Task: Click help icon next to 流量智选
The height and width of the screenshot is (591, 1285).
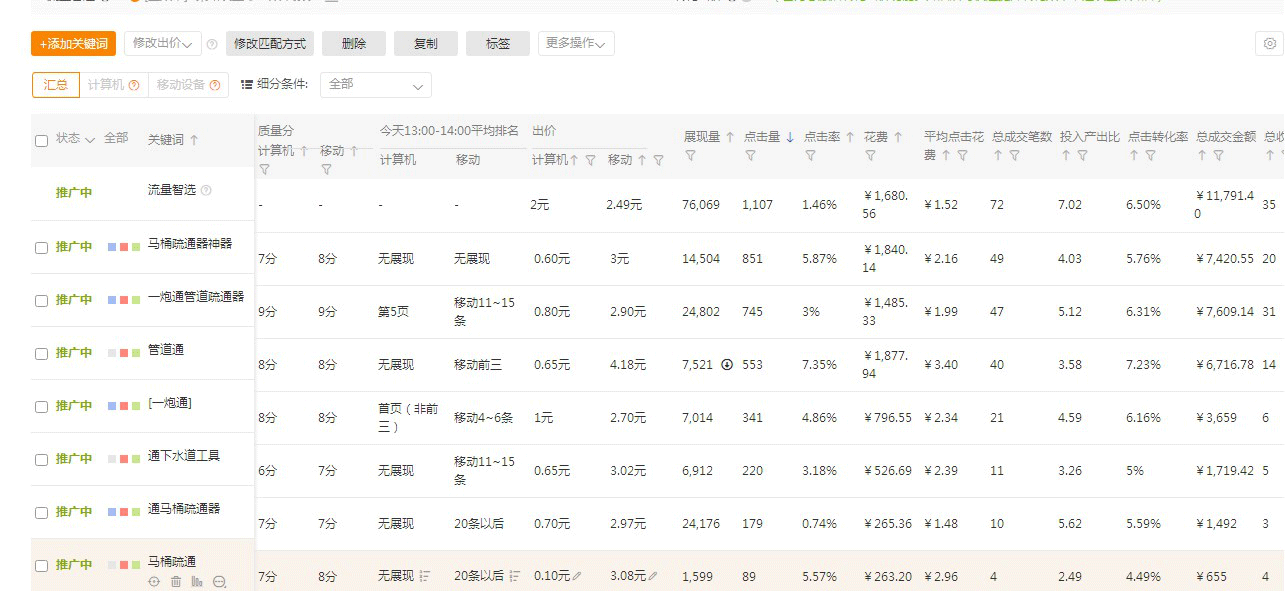Action: click(x=206, y=190)
